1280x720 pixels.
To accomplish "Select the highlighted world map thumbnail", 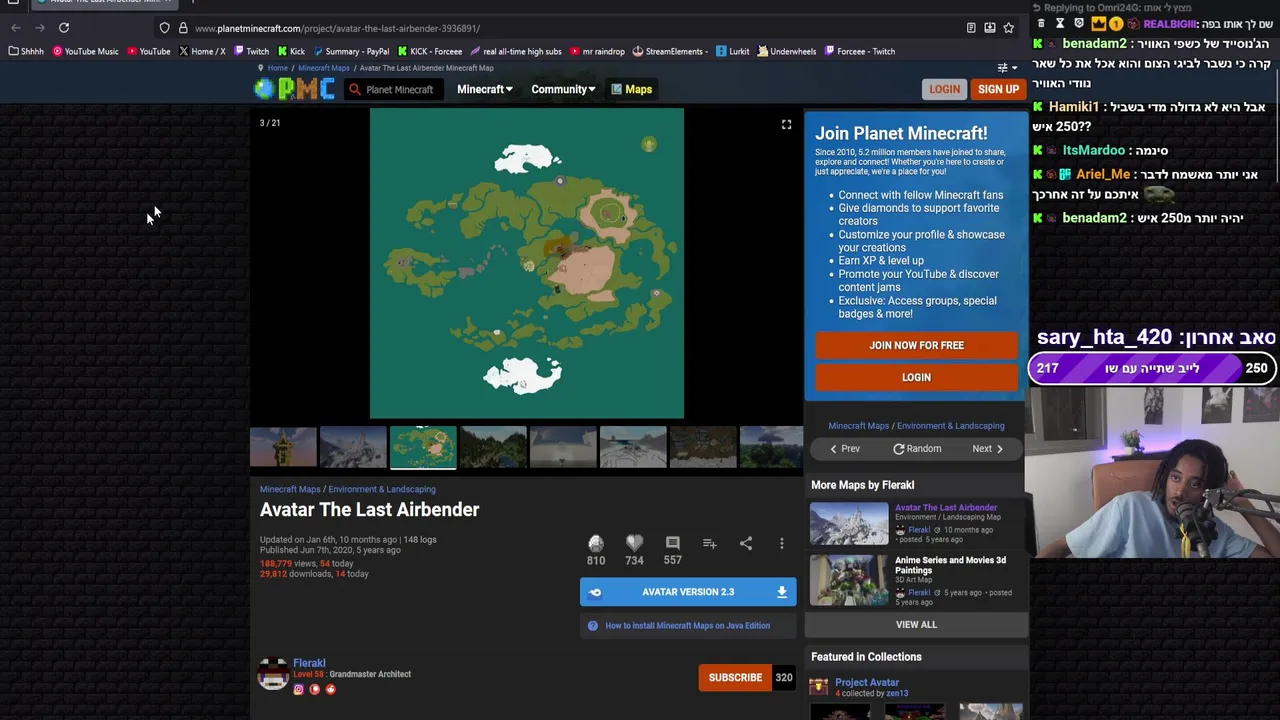I will [423, 447].
